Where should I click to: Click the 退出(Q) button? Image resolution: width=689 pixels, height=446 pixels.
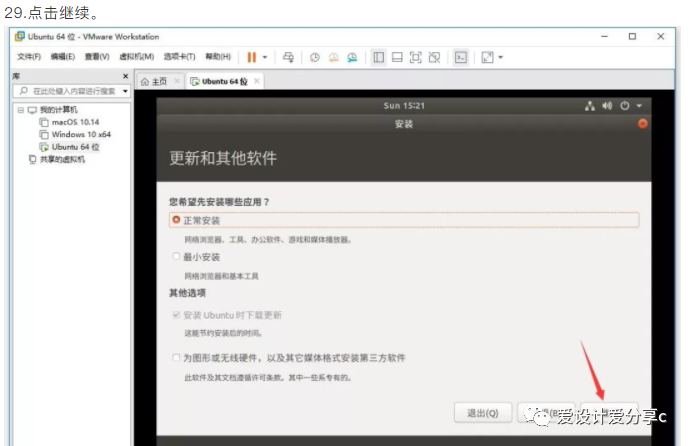pos(483,413)
